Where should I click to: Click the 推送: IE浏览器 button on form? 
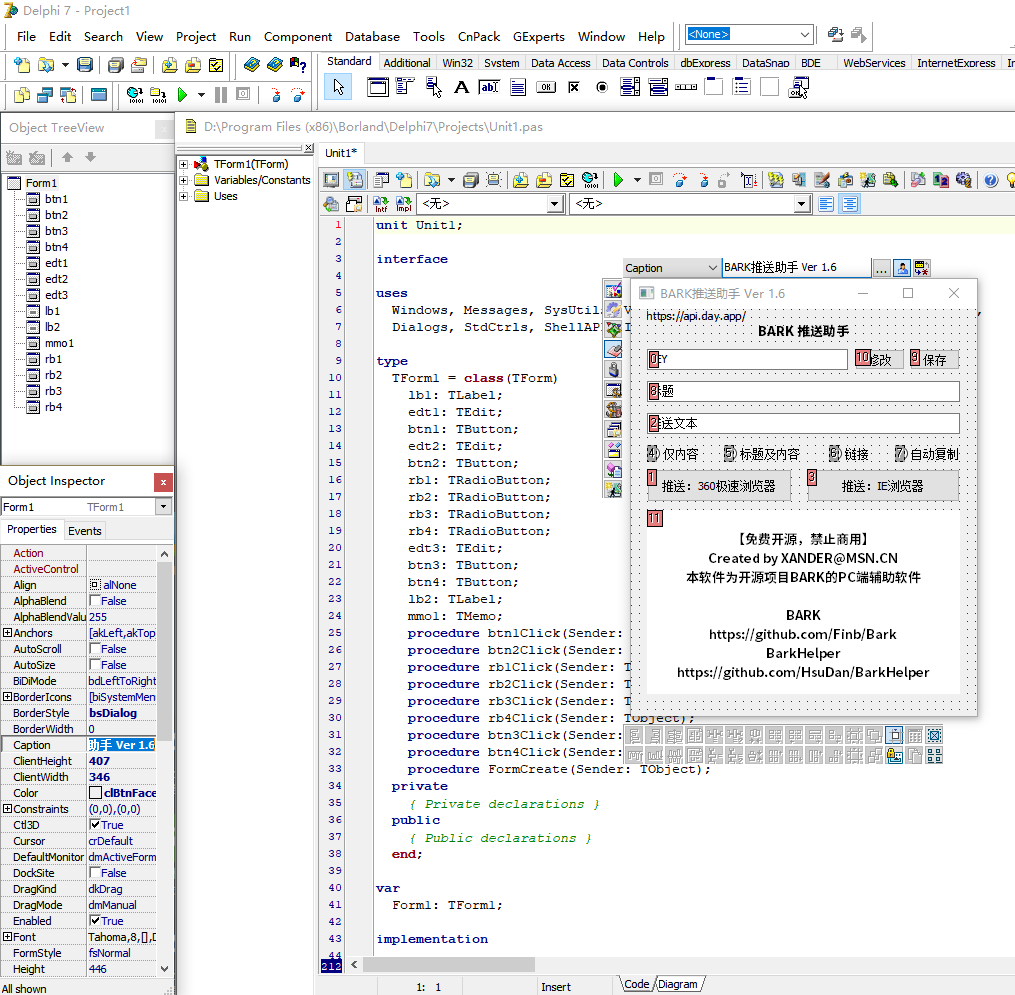(x=882, y=487)
